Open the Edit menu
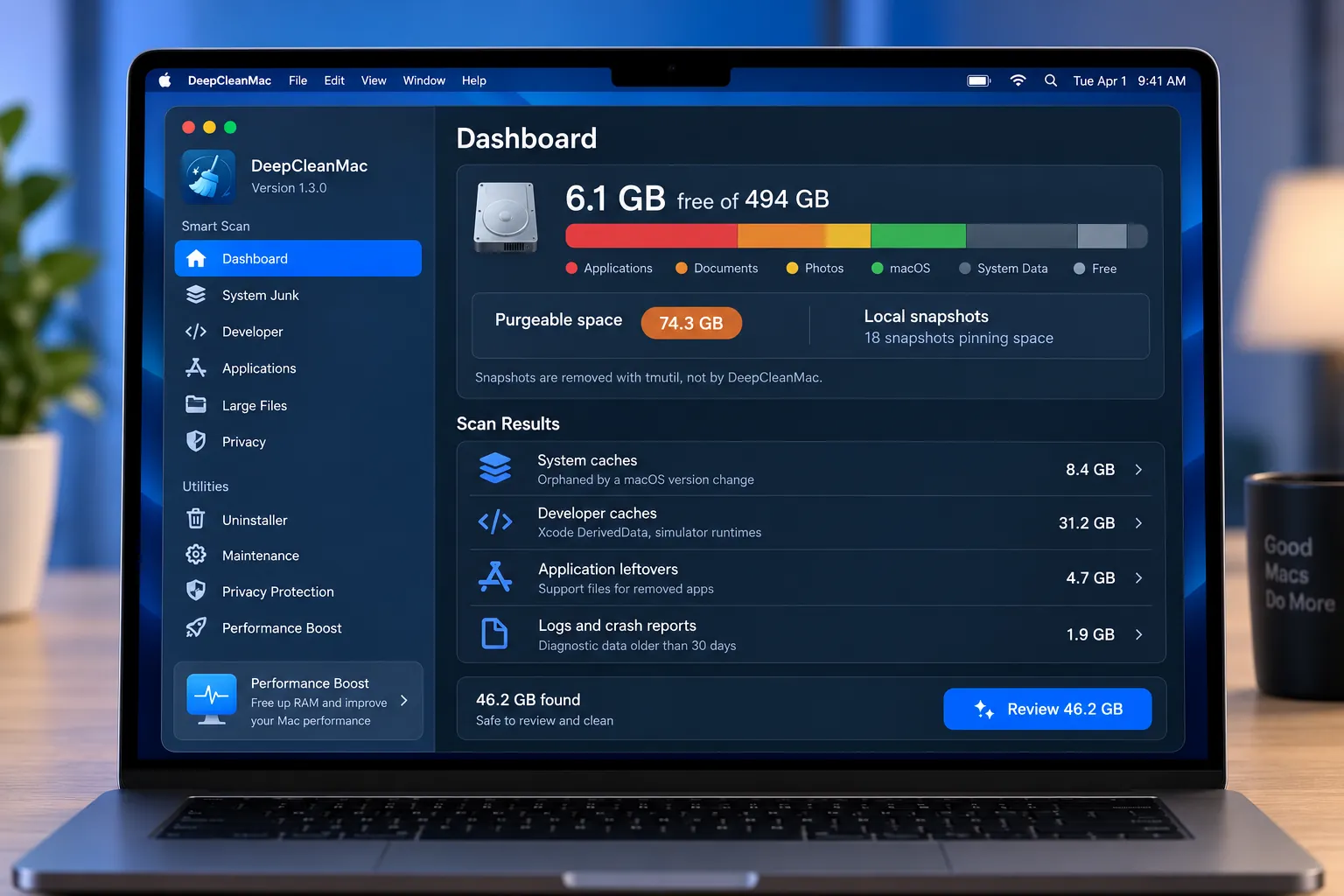This screenshot has width=1344, height=896. click(334, 80)
